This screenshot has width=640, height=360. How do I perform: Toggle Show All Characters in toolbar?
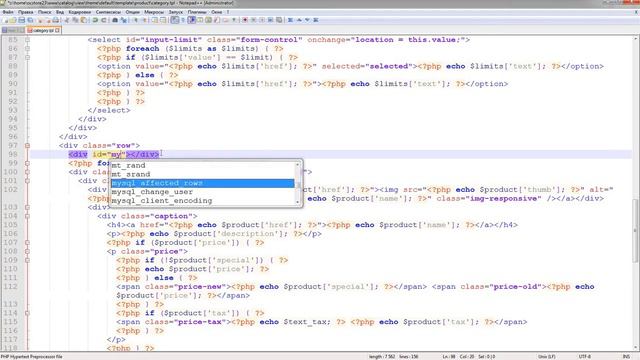pyautogui.click(x=183, y=20)
